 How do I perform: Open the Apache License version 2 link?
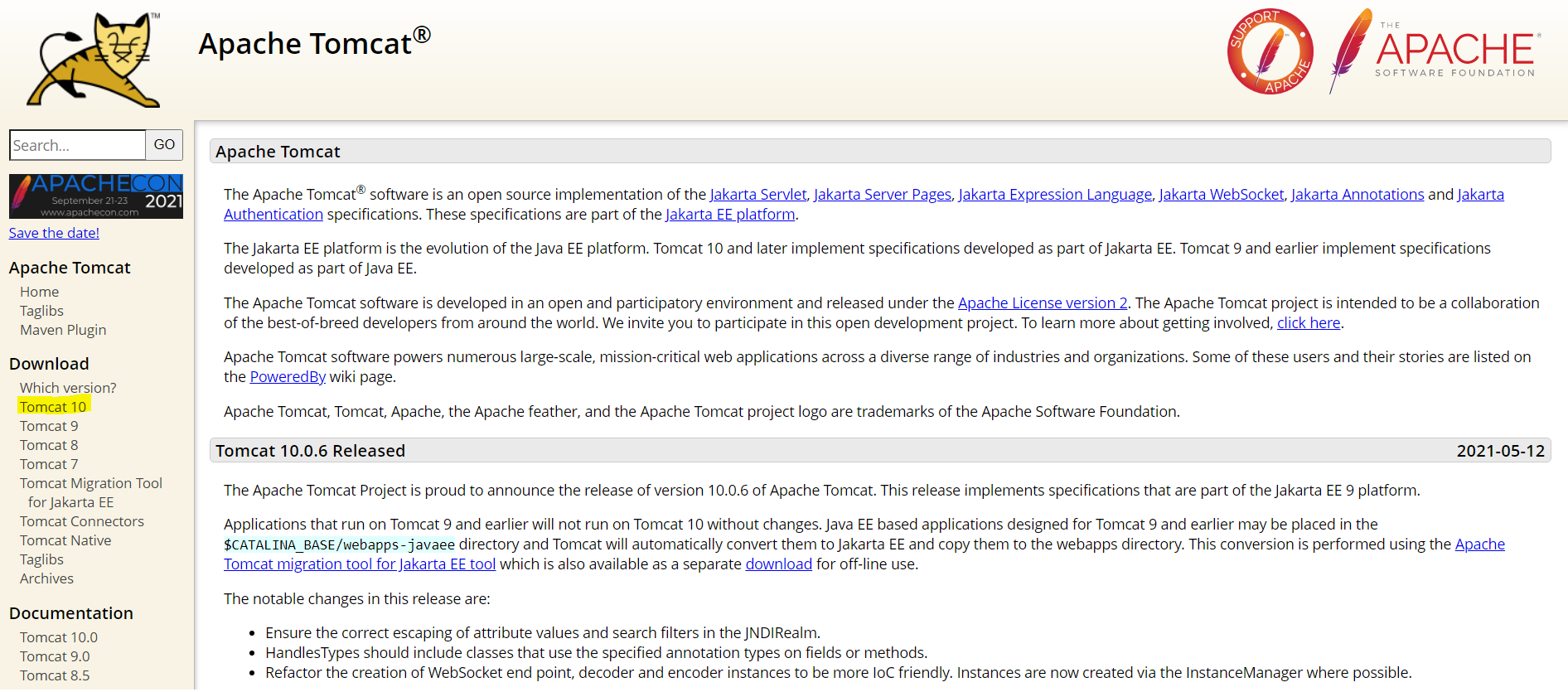(1043, 303)
